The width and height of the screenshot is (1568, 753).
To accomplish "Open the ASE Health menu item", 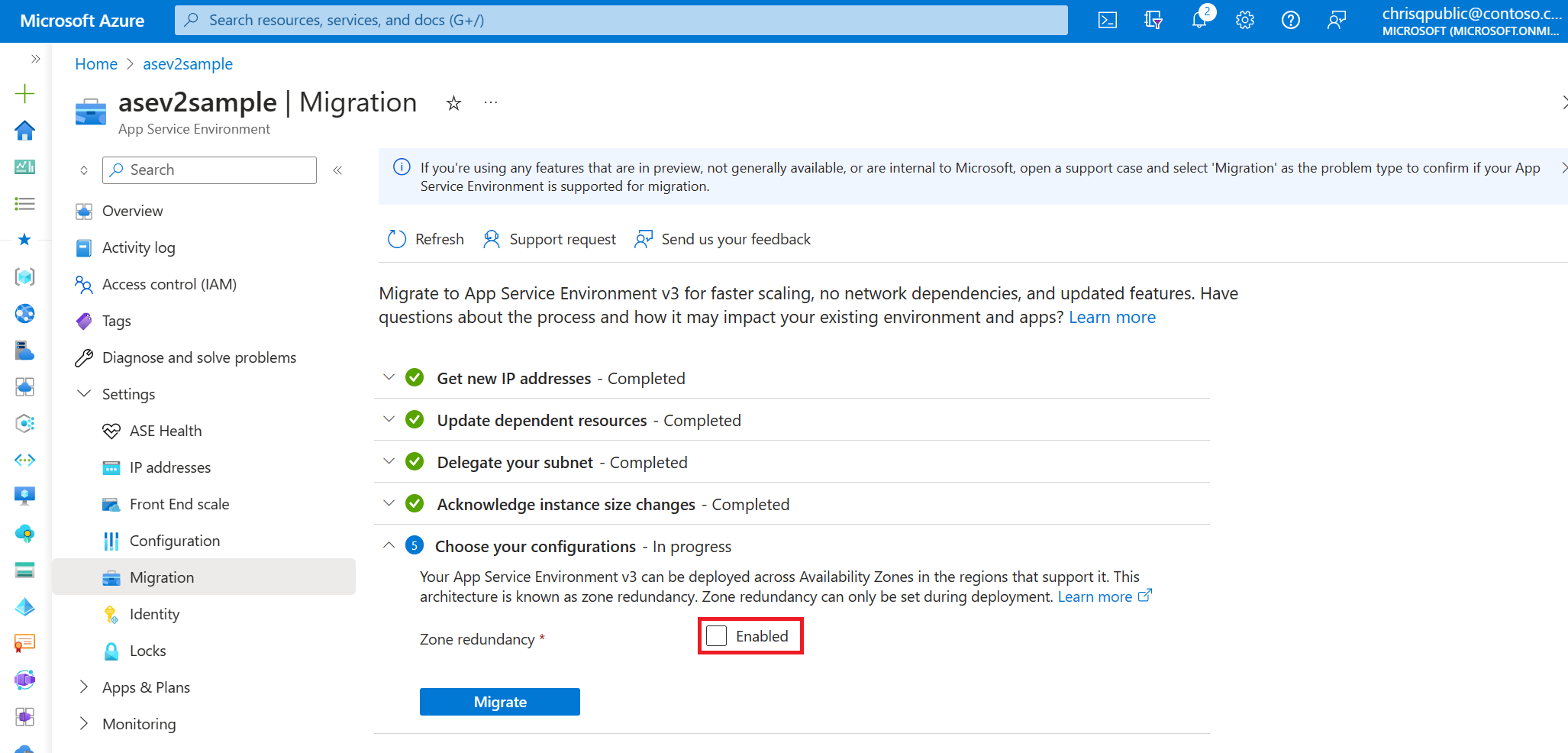I will click(165, 431).
